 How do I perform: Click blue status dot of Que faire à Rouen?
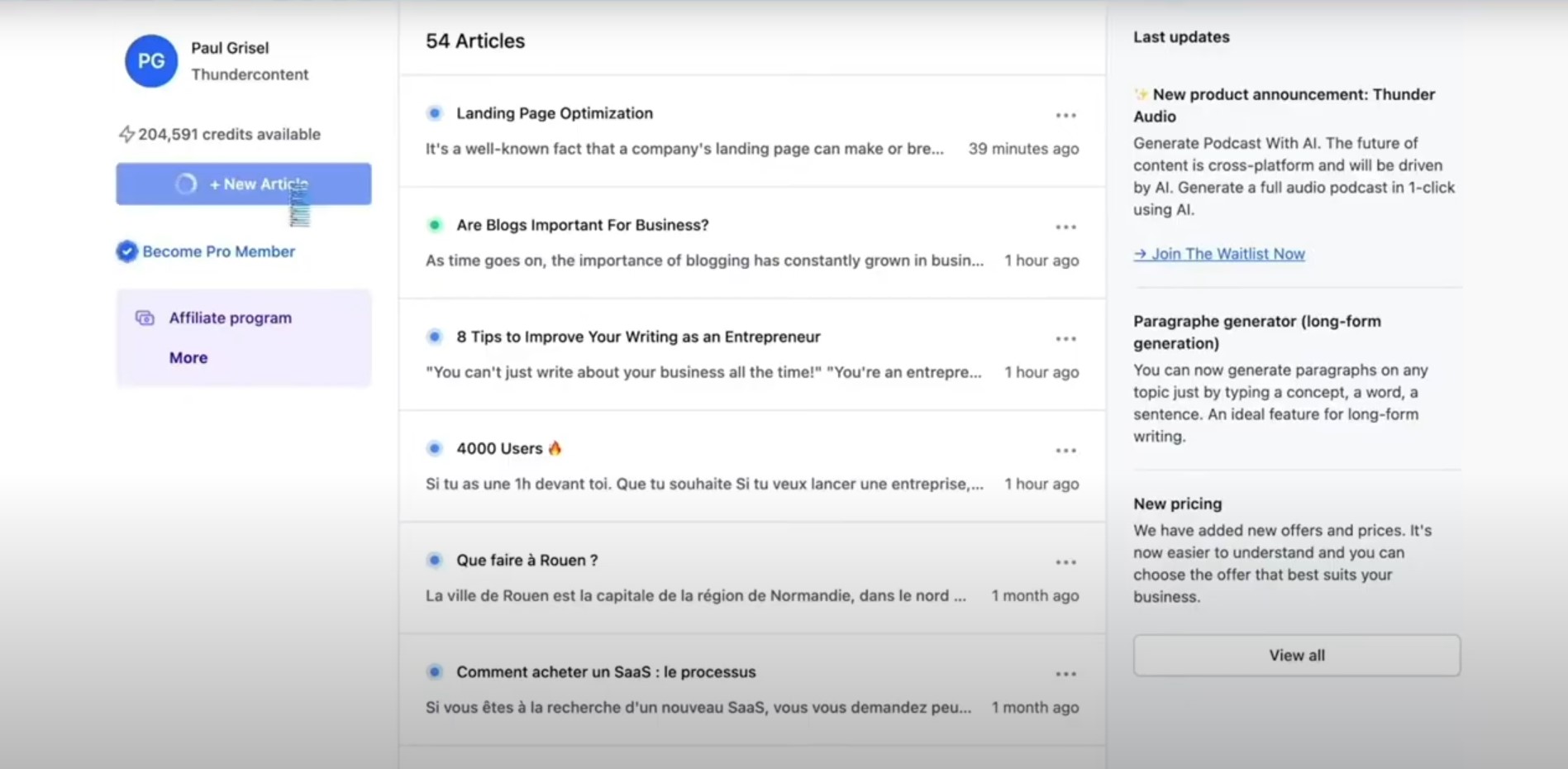435,560
